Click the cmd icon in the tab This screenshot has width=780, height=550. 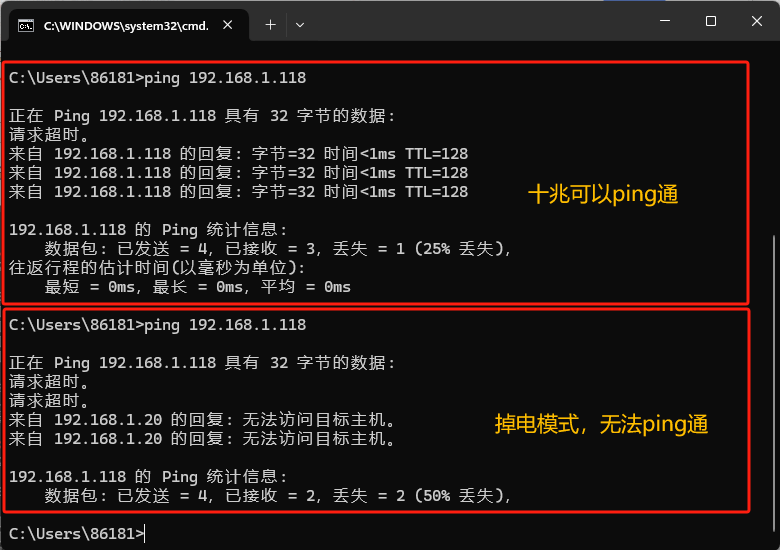27,25
